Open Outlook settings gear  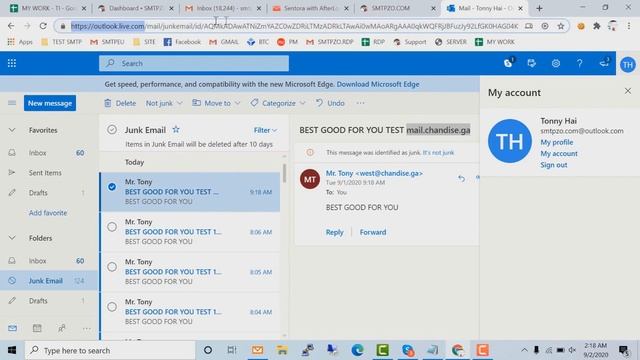[x=556, y=63]
